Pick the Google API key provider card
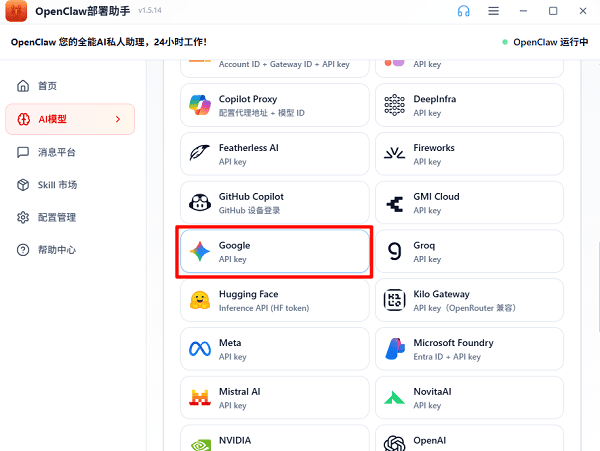The width and height of the screenshot is (600, 451). click(275, 251)
